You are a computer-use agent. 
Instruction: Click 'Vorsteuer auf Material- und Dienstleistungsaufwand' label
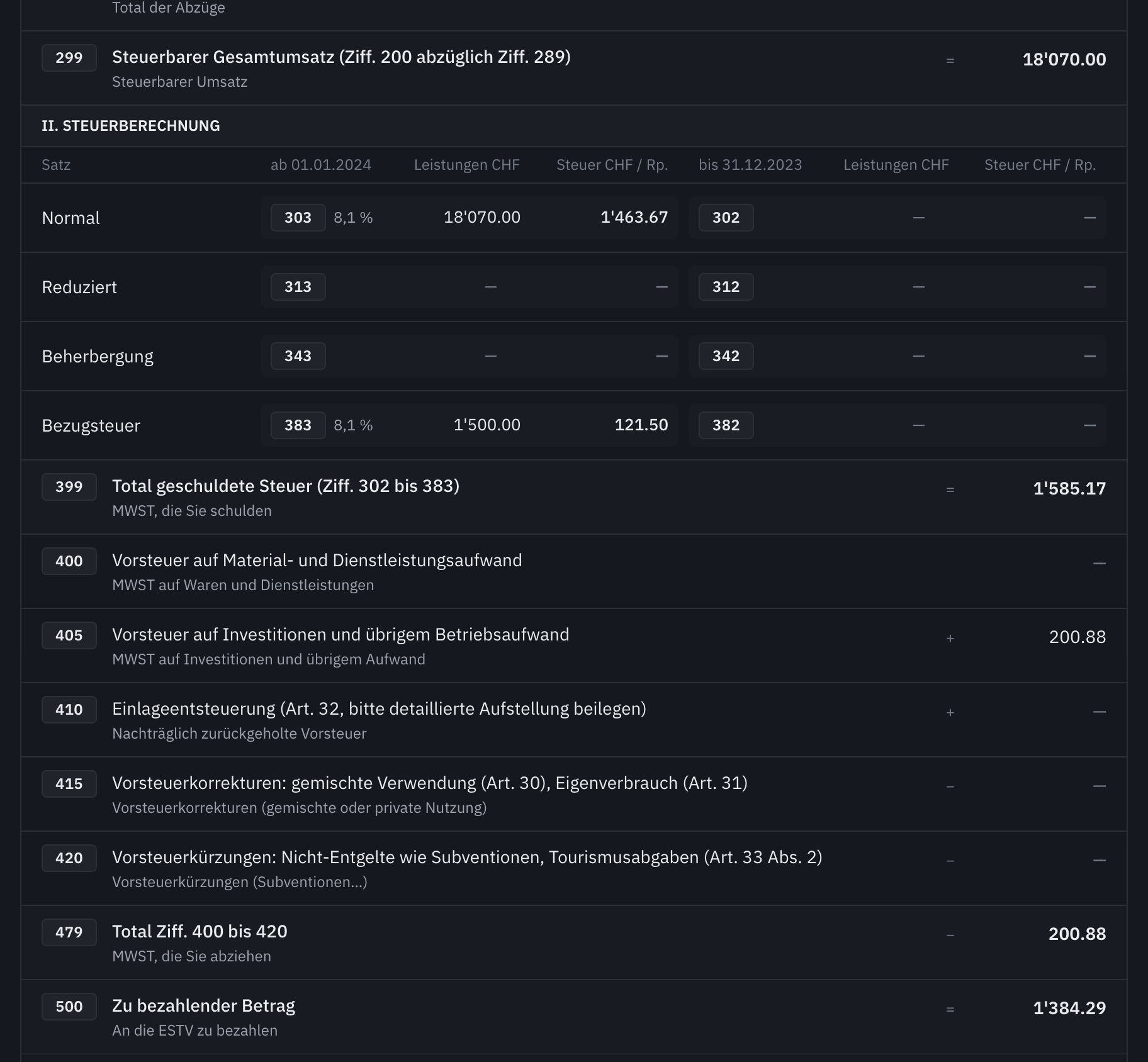point(317,561)
